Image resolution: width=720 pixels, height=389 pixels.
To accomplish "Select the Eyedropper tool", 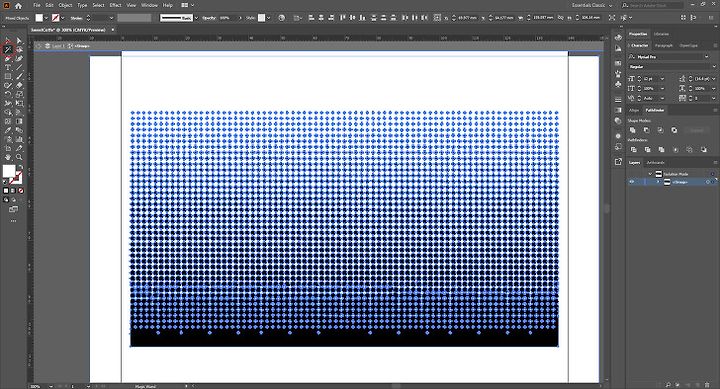I will [x=8, y=130].
